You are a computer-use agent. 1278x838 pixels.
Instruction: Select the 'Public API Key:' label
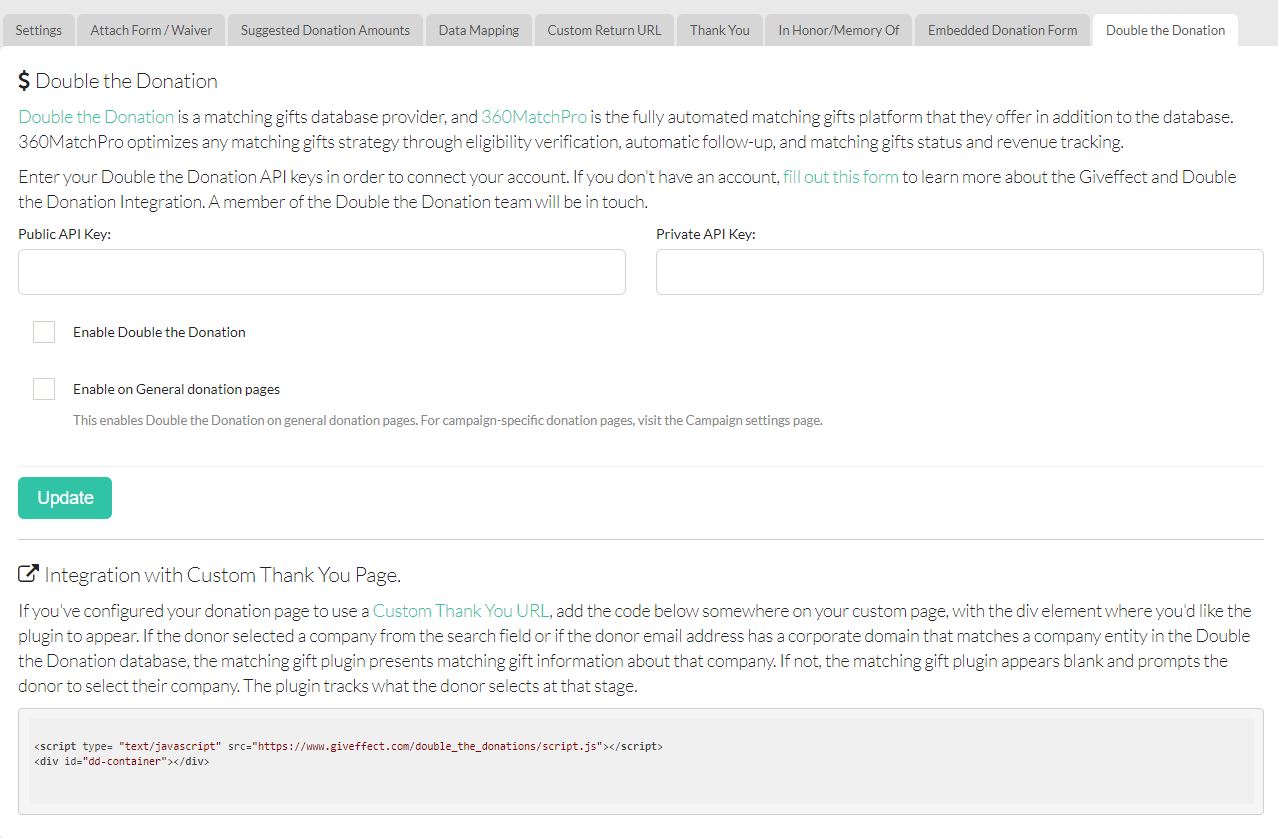(64, 234)
